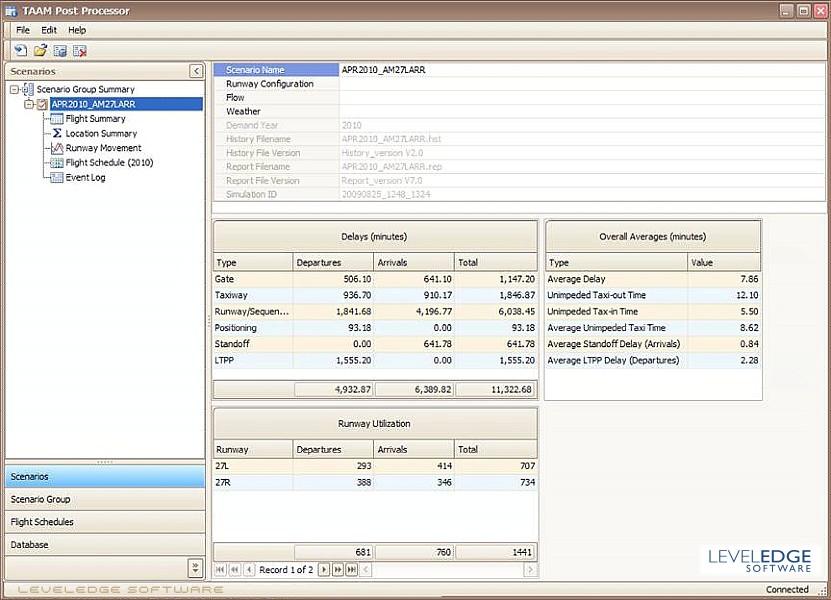The width and height of the screenshot is (831, 600).
Task: Collapse the APR2010_AM27LARR tree node
Action: tap(29, 104)
